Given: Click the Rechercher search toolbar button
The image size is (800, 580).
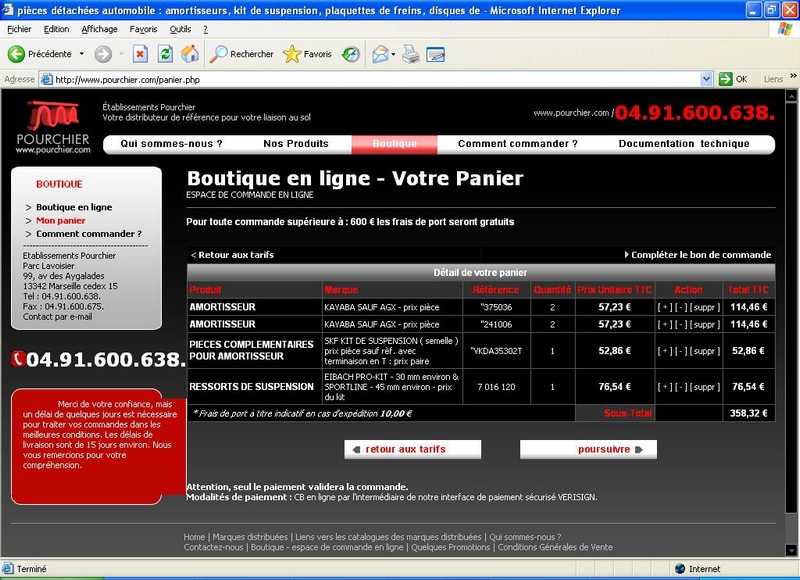Looking at the screenshot, I should point(242,54).
